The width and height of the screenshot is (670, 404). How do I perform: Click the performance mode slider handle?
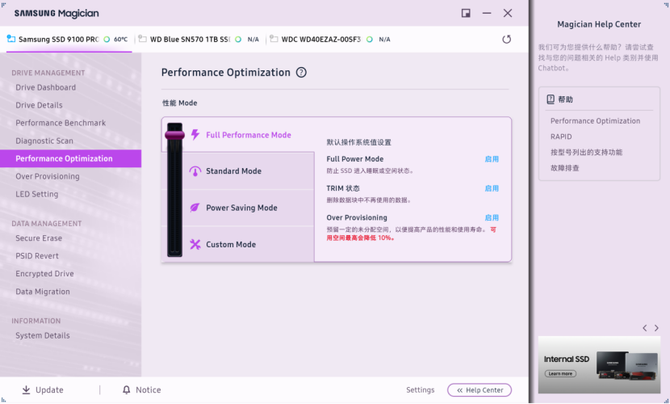175,135
